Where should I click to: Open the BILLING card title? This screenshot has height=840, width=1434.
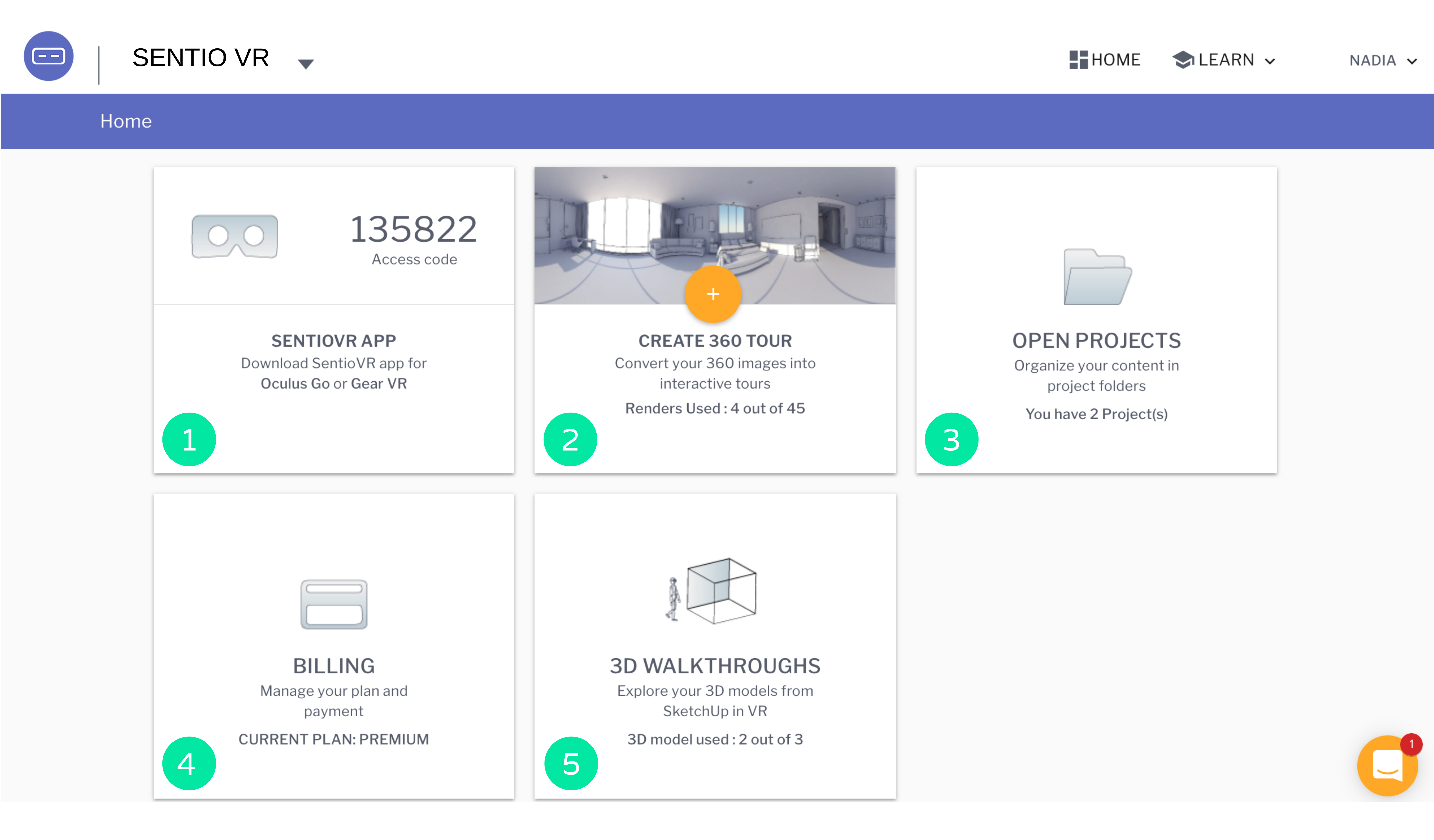(333, 666)
